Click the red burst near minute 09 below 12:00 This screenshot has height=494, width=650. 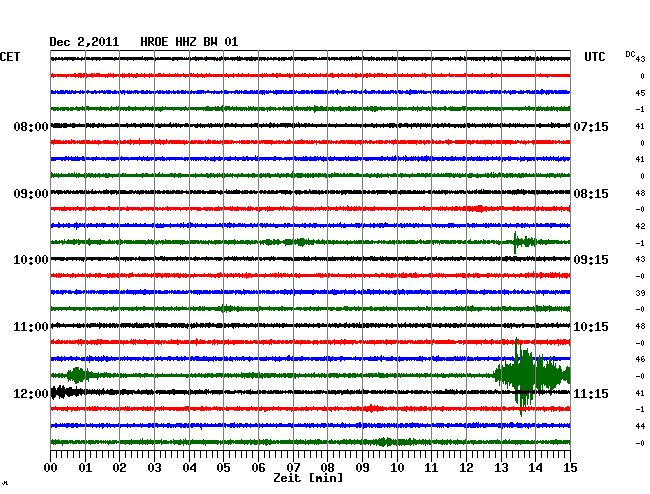[x=372, y=409]
